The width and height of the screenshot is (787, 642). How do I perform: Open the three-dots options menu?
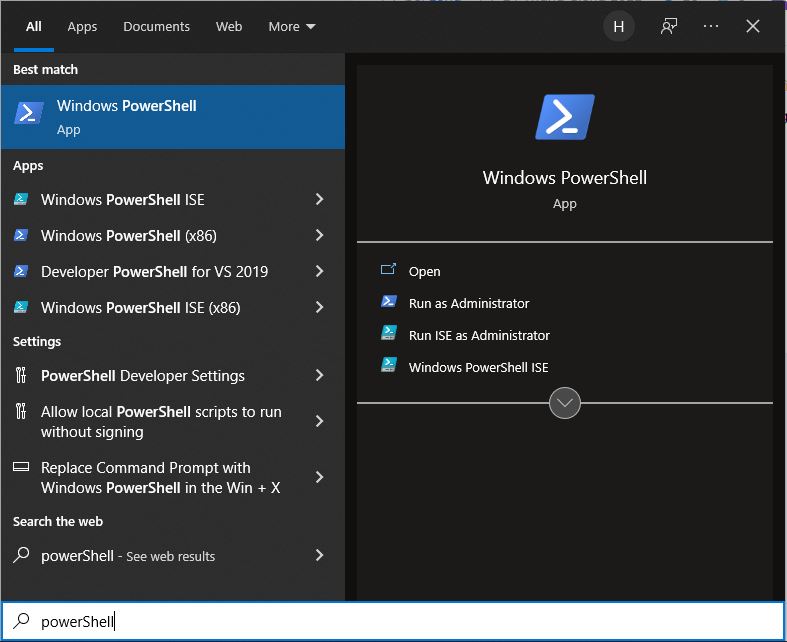coord(711,27)
